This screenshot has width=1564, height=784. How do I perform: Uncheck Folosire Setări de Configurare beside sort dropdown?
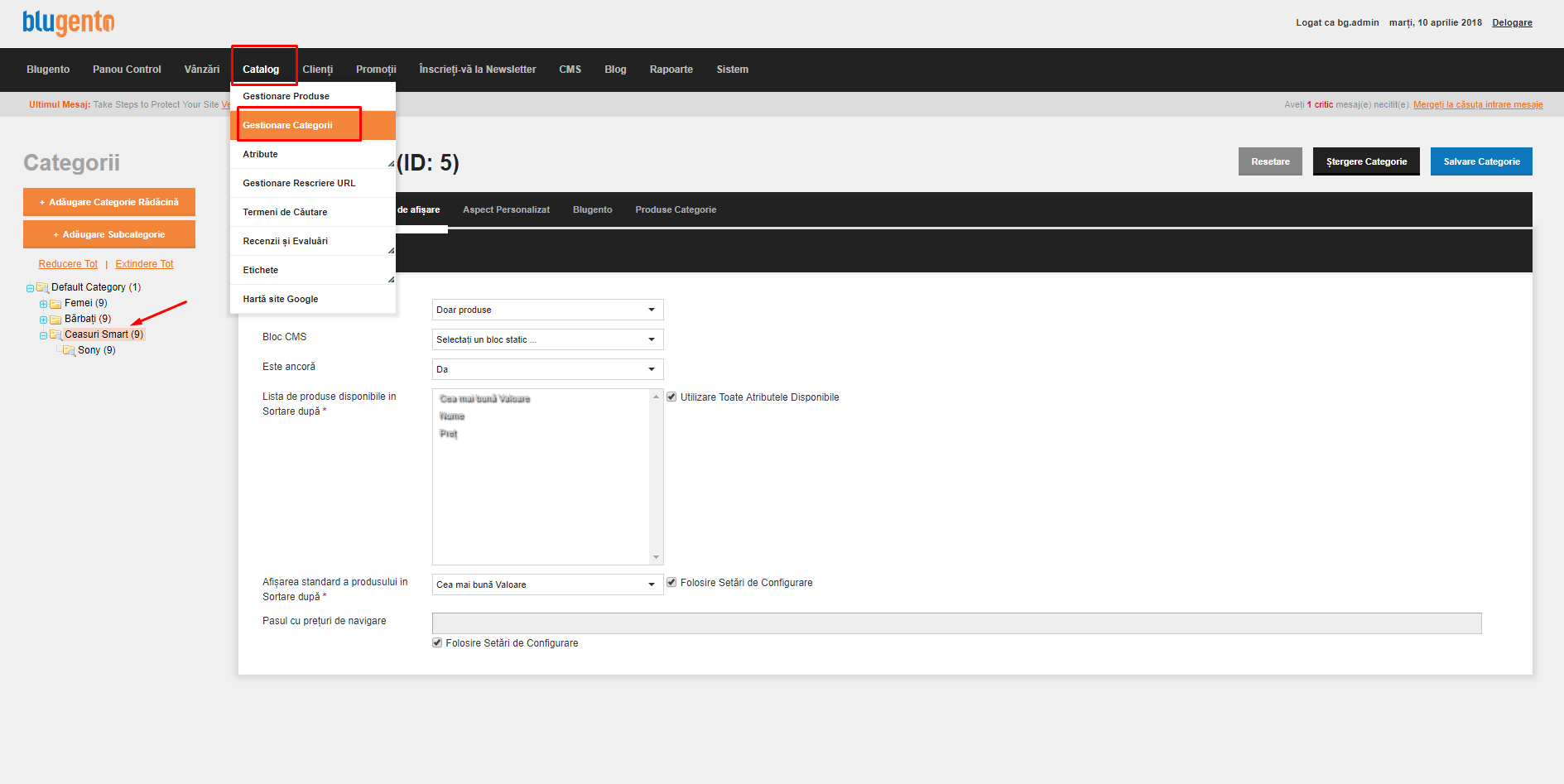671,583
